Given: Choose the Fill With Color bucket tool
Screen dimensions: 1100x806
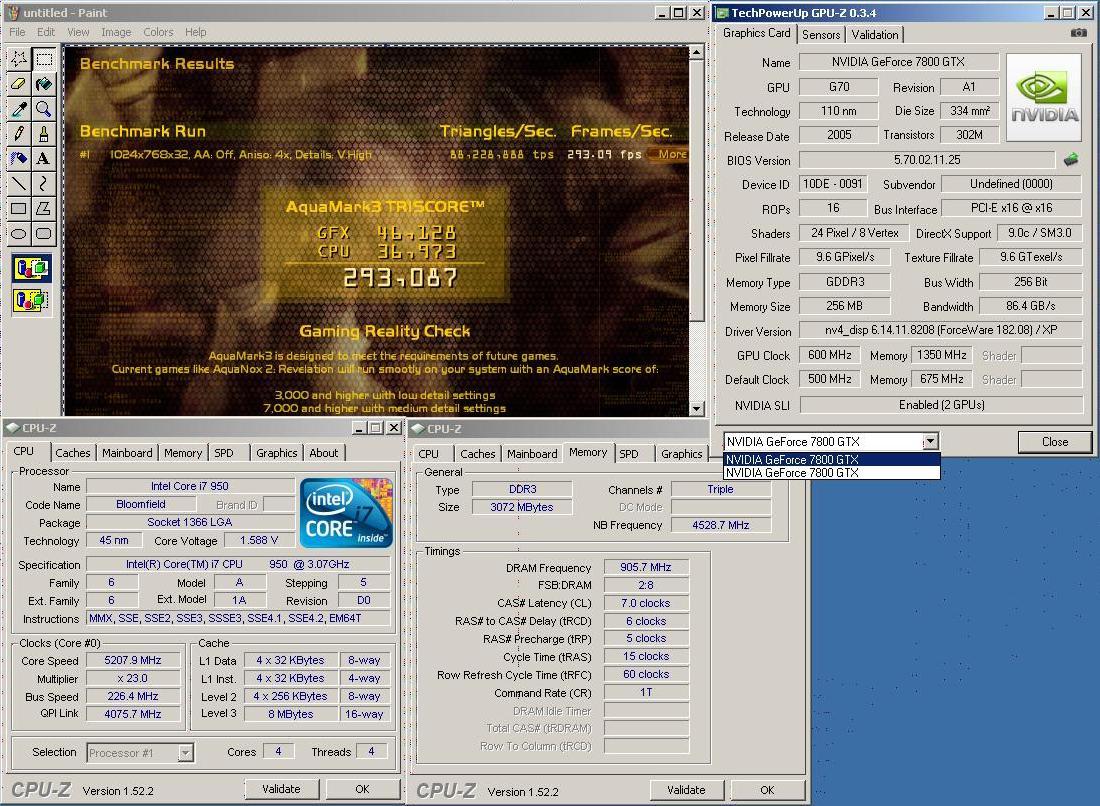Looking at the screenshot, I should [43, 84].
